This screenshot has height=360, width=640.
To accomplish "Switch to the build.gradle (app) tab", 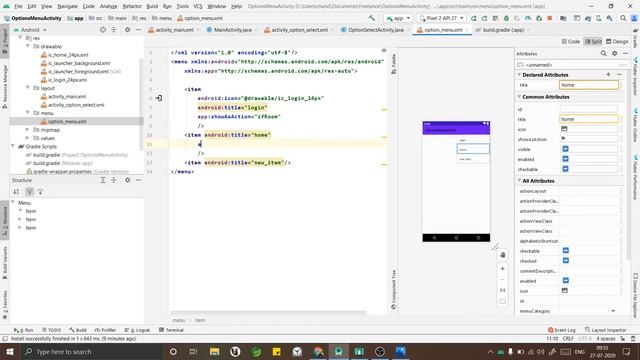I will 503,30.
